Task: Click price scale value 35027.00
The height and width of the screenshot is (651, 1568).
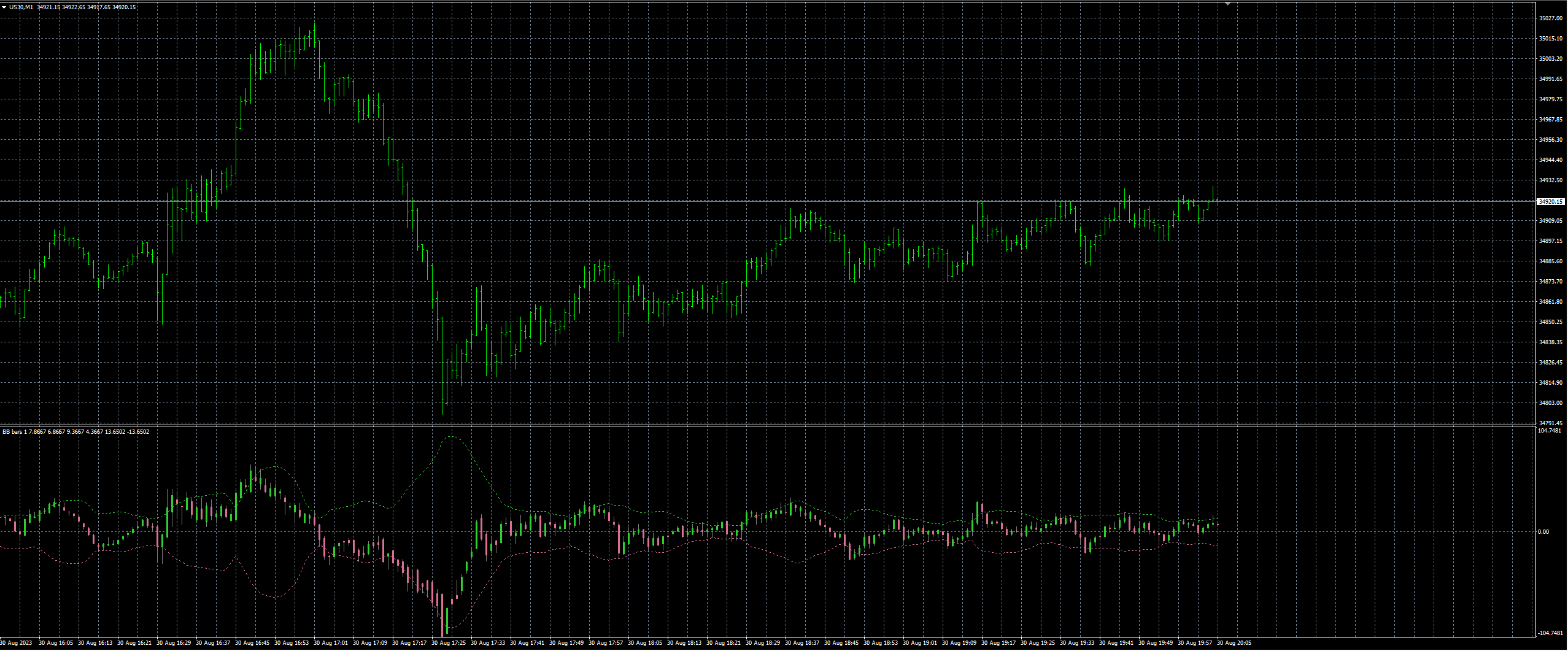Action: click(1551, 18)
